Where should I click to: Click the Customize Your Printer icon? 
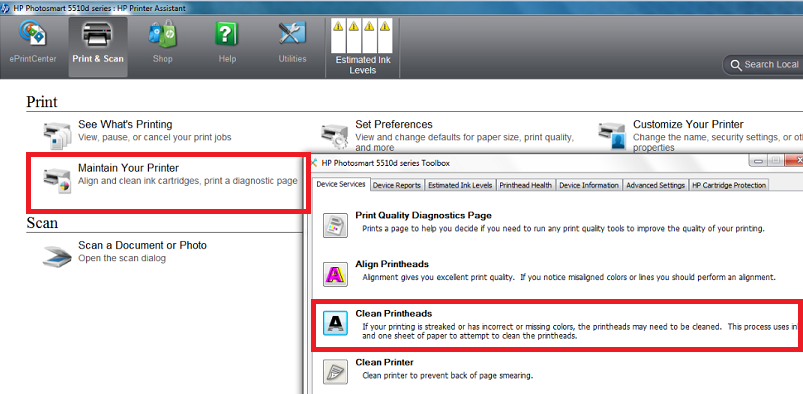[x=612, y=135]
